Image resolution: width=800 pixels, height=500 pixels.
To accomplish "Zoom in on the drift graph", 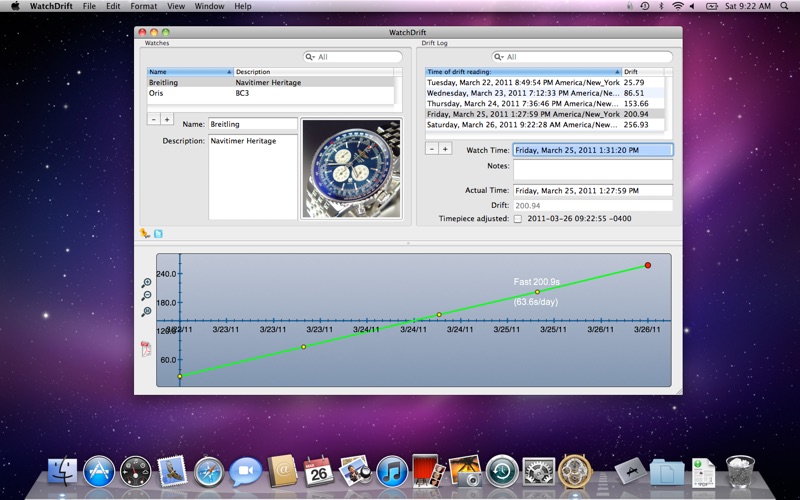I will pyautogui.click(x=146, y=283).
